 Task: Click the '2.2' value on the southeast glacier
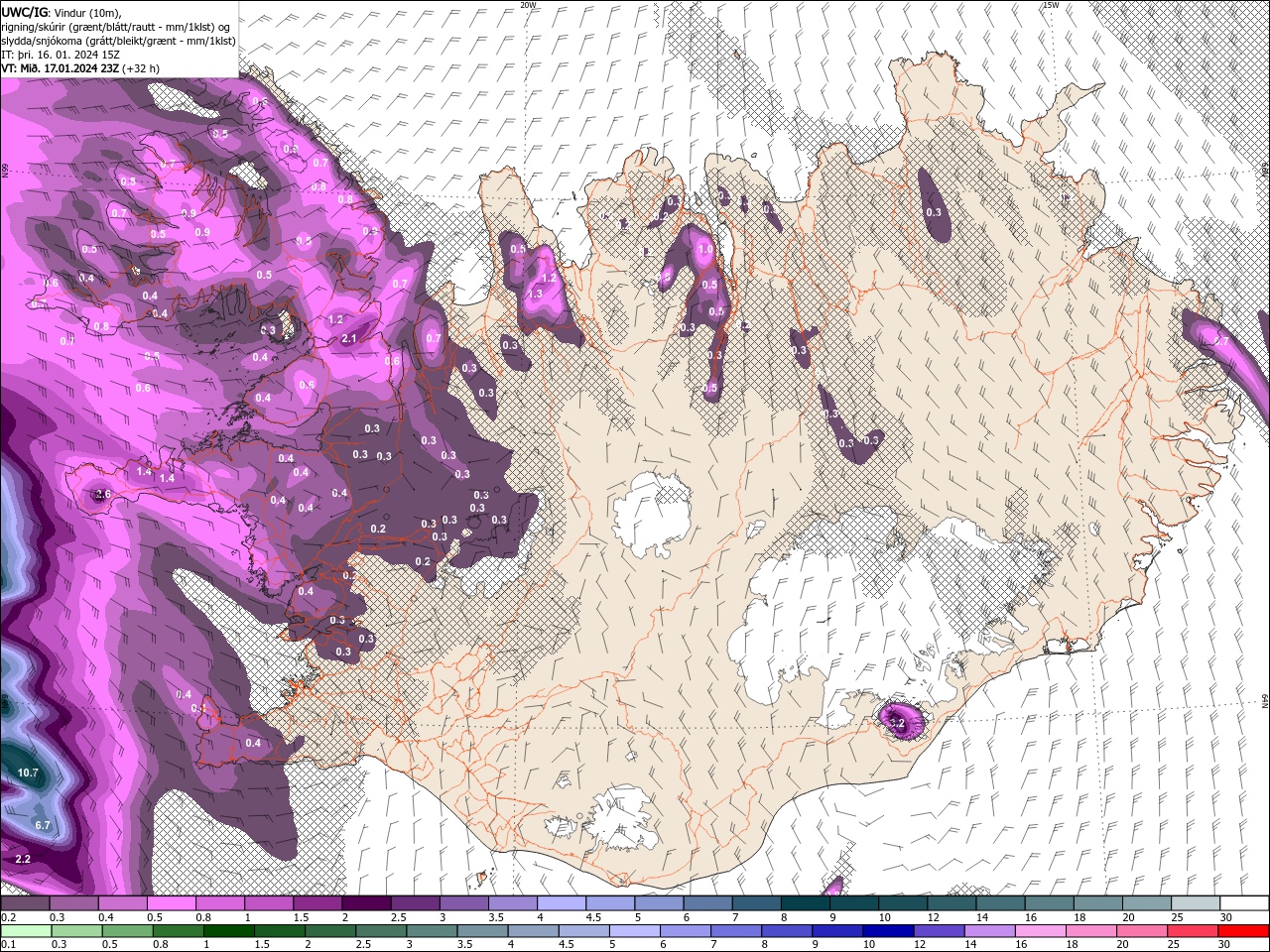tap(896, 723)
